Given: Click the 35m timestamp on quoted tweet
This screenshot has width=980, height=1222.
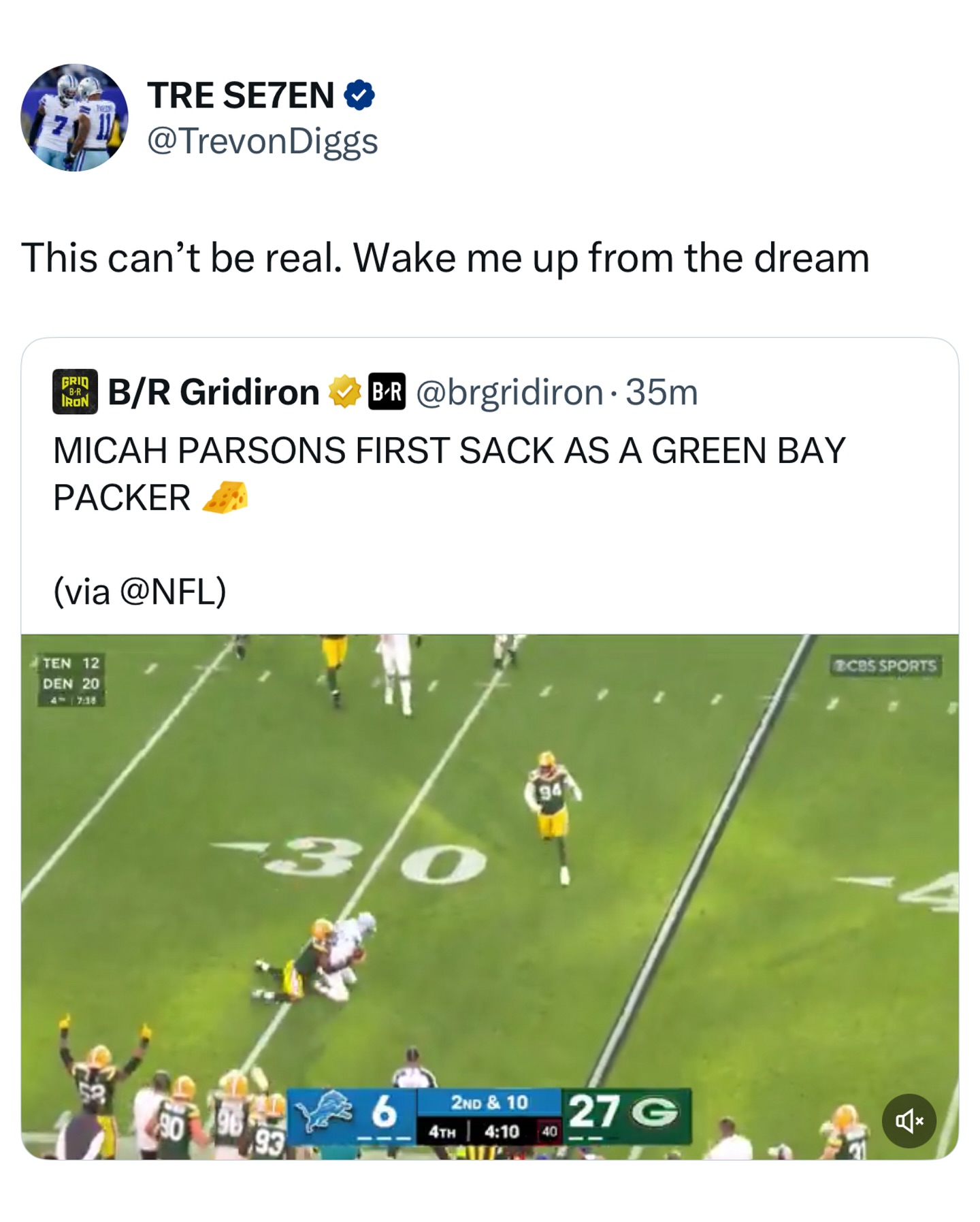Looking at the screenshot, I should [661, 392].
